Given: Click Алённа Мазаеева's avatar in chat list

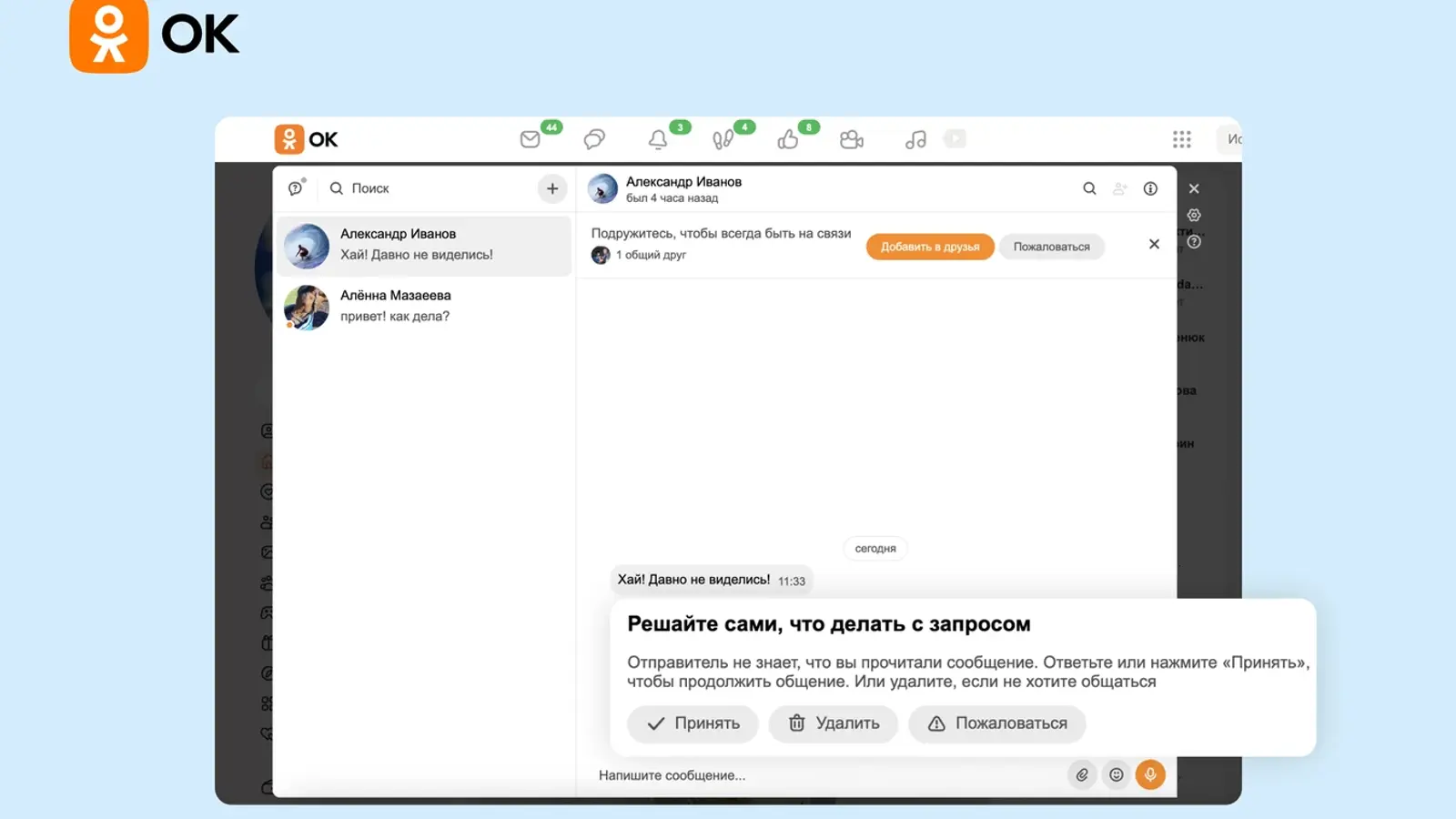Looking at the screenshot, I should coord(307,308).
